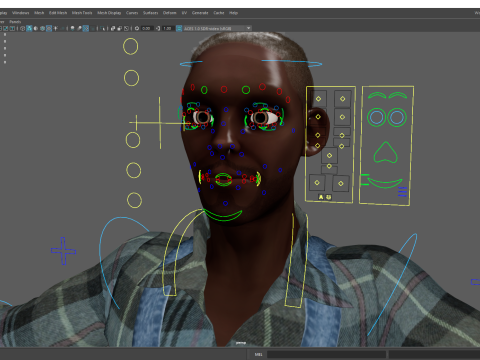Image resolution: width=480 pixels, height=360 pixels.
Task: Click the blue cross control near shoulder
Action: click(x=63, y=251)
